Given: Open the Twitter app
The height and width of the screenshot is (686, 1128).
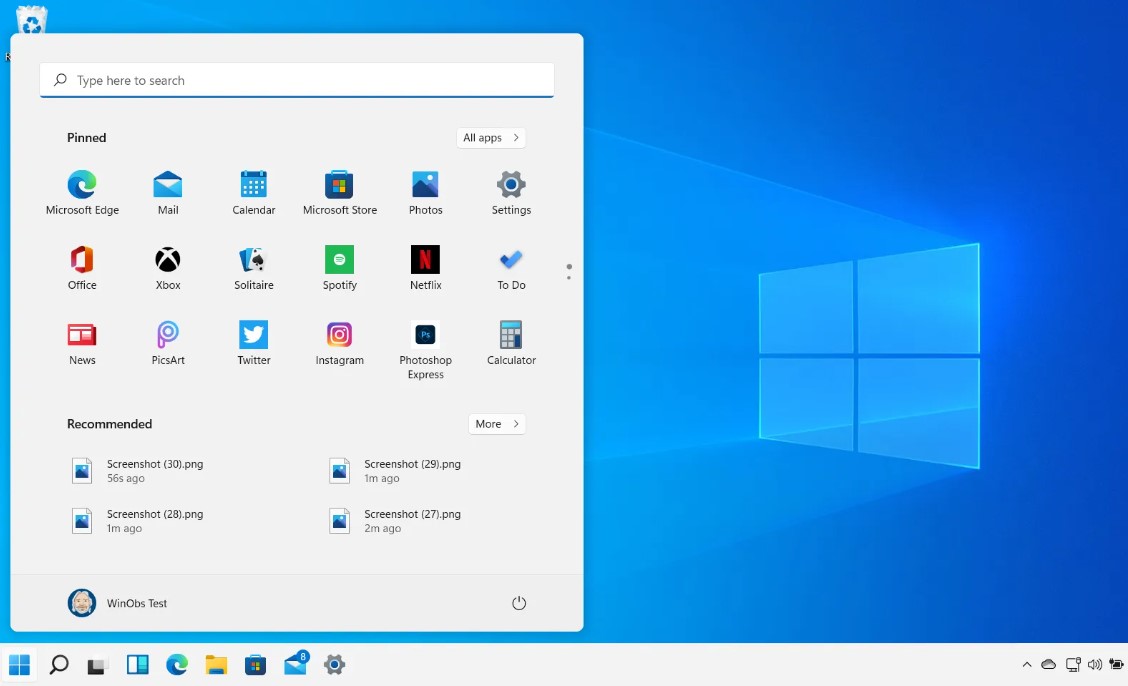Looking at the screenshot, I should tap(253, 344).
